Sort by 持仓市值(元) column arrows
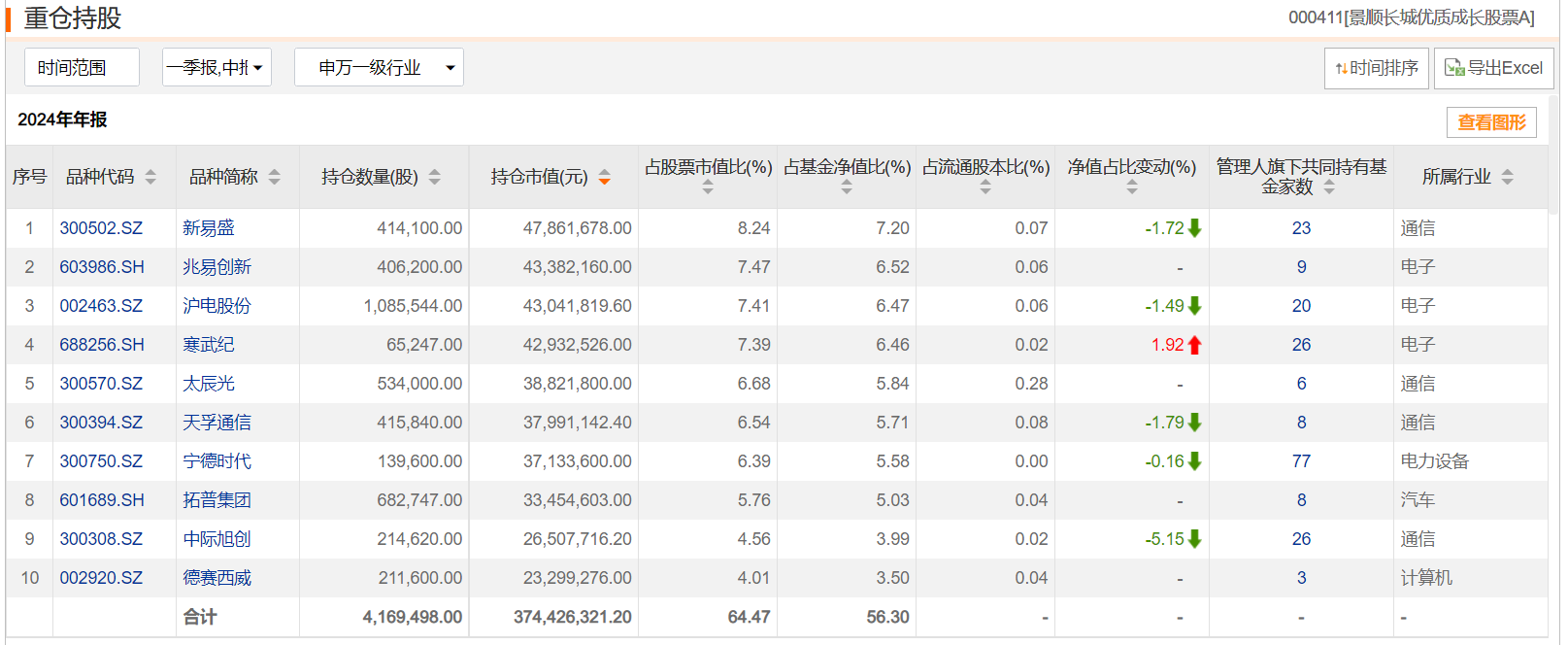 [605, 177]
